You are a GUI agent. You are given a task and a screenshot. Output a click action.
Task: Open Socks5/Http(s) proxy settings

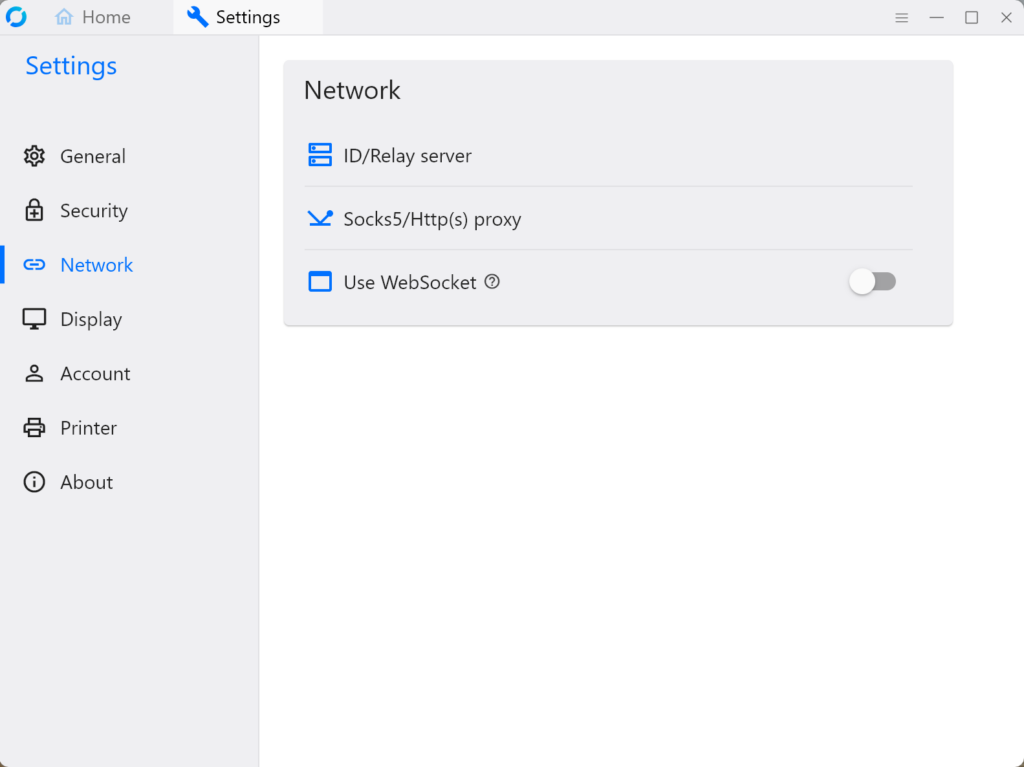[x=432, y=219]
